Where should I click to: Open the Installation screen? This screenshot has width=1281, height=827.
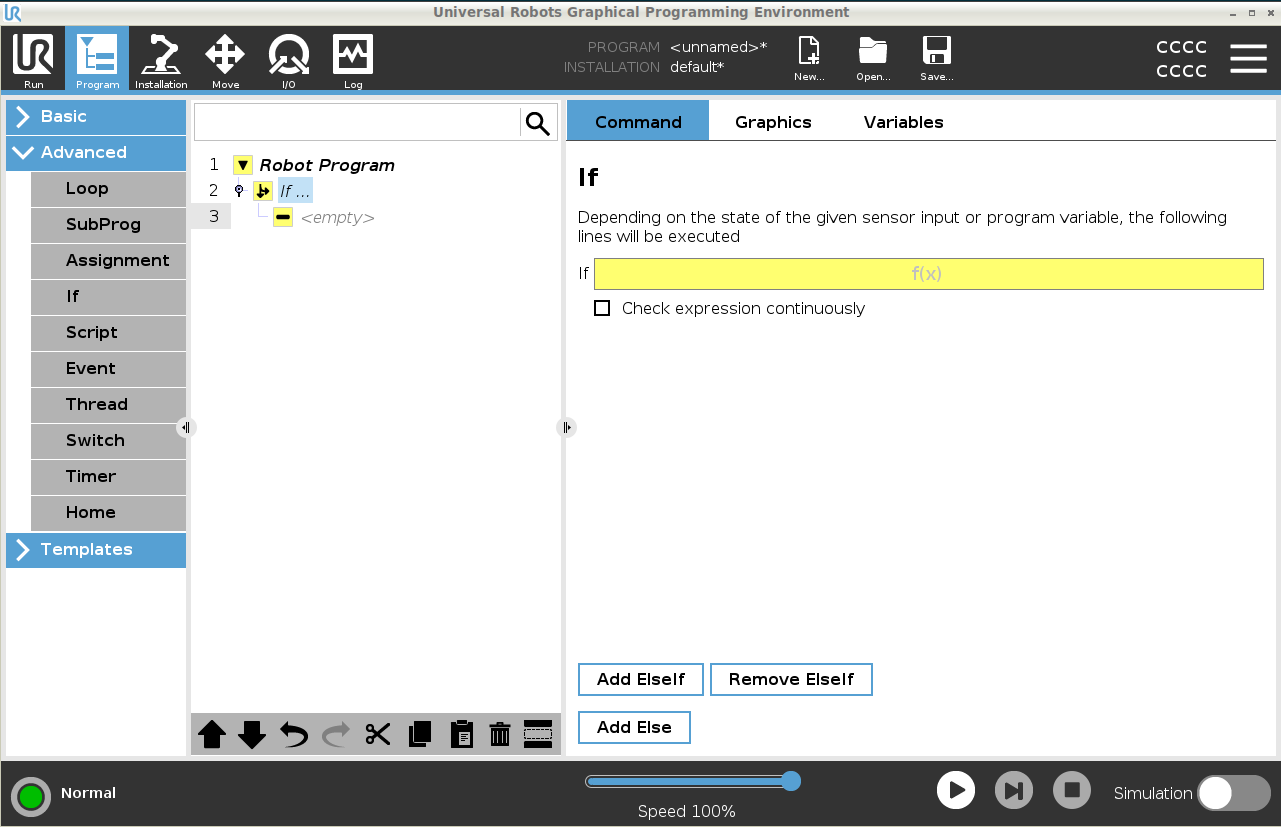[x=161, y=60]
